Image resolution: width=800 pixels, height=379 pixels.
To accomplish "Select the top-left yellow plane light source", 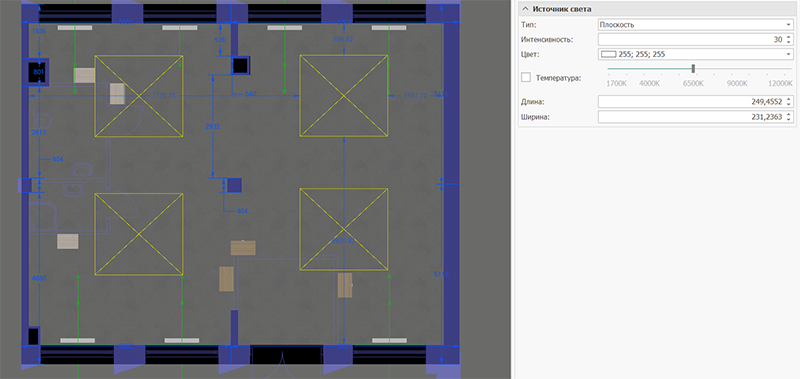I will [139, 96].
